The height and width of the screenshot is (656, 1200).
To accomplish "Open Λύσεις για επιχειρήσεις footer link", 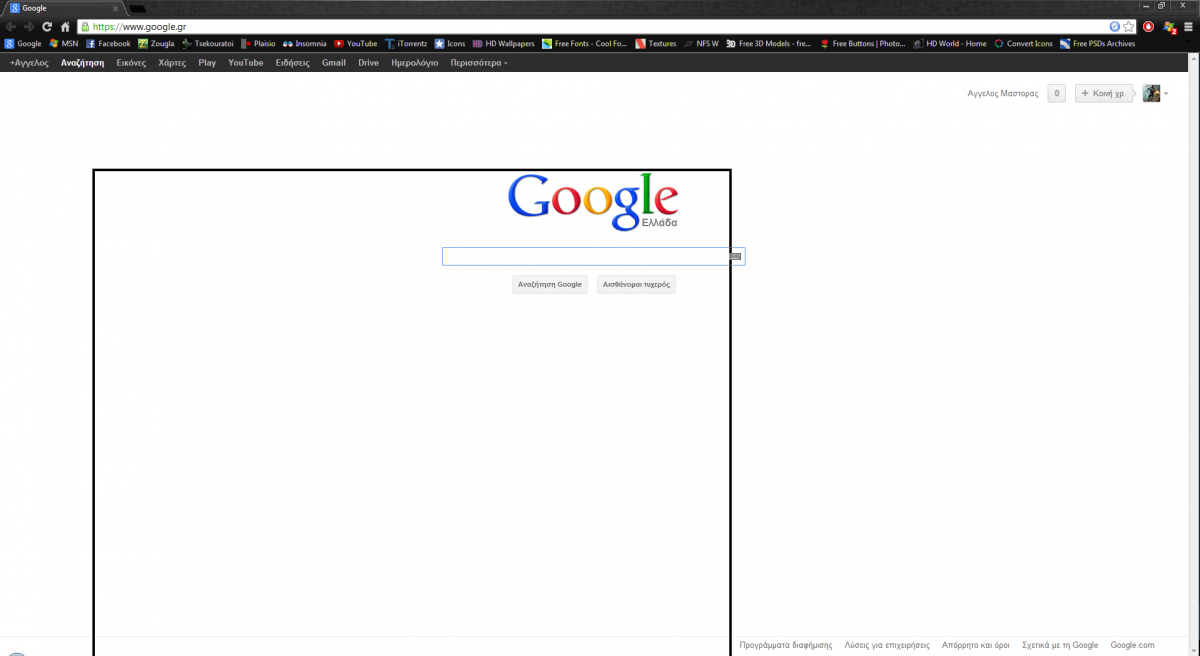I will point(887,645).
